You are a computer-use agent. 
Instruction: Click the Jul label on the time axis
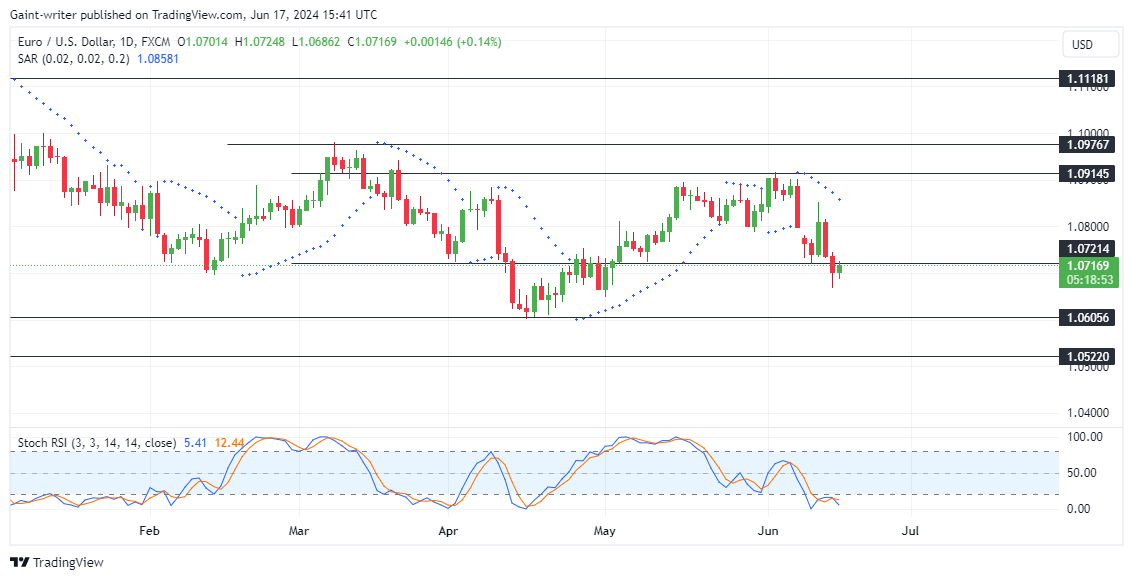(911, 531)
